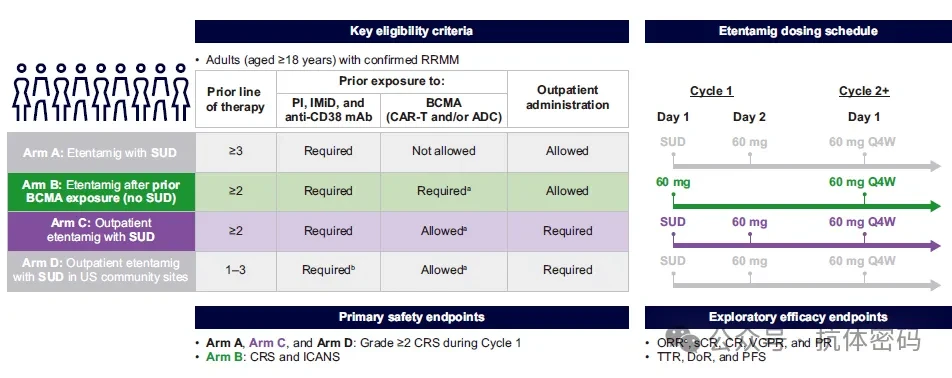Click the people group icon
Screen dimensions: 952x378
pyautogui.click(x=101, y=92)
